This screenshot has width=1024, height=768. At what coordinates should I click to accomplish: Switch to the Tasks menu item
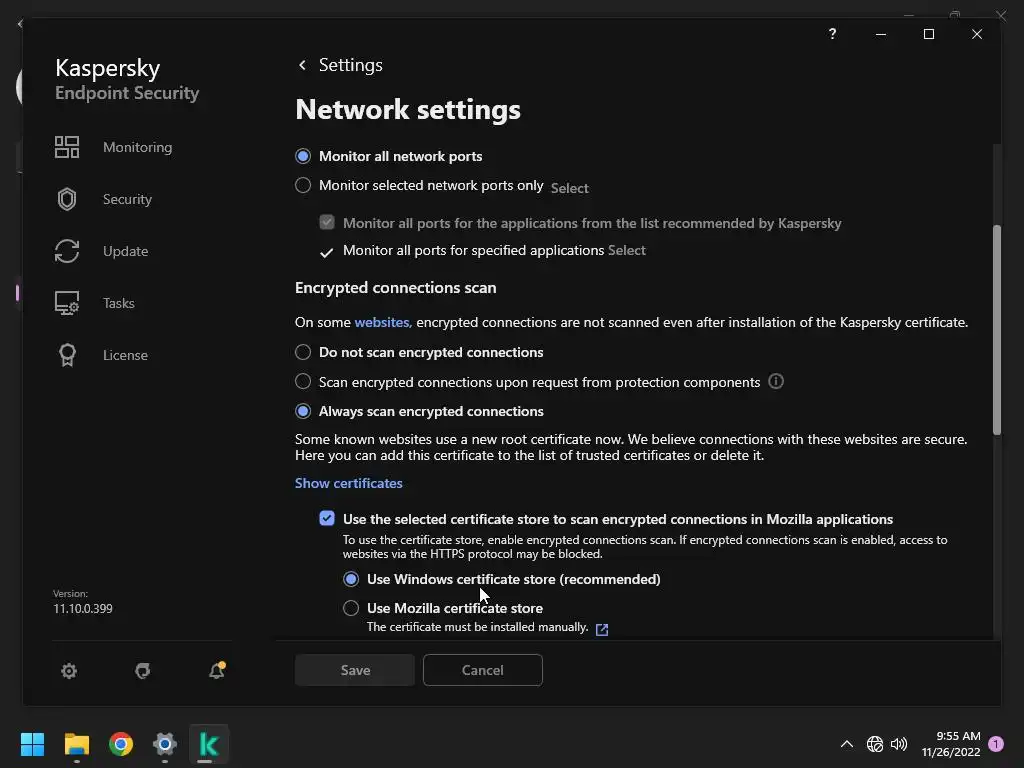pos(119,303)
